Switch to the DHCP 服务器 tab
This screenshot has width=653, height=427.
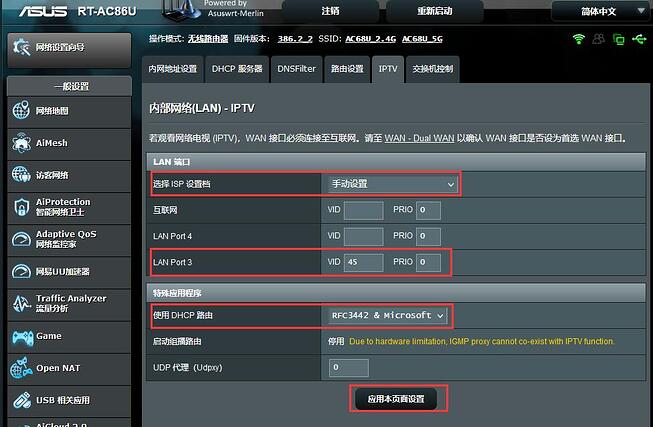237,69
